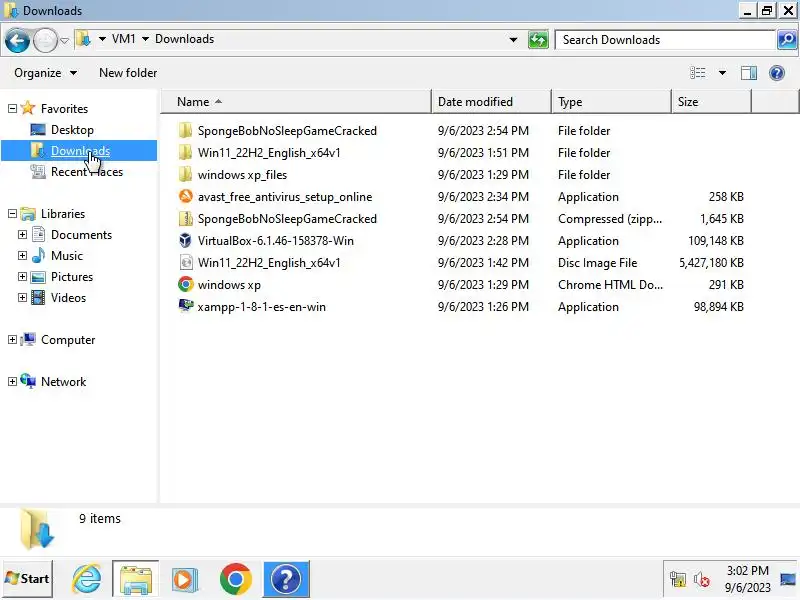Screen dimensions: 800x600
Task: Select Music library in sidebar
Action: click(x=67, y=256)
